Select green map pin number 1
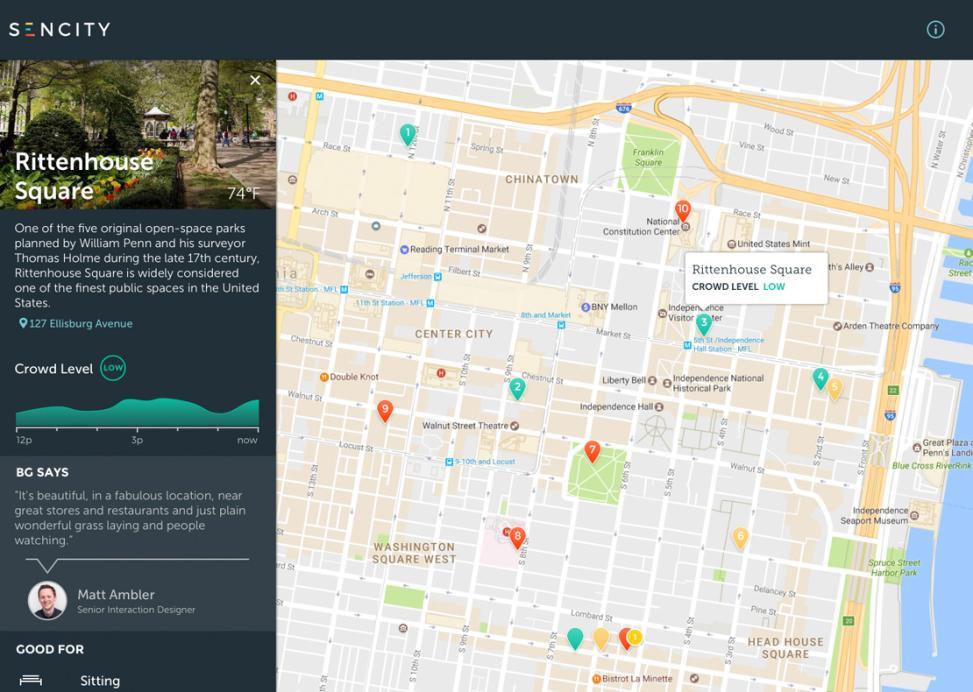The height and width of the screenshot is (692, 973). (x=407, y=134)
